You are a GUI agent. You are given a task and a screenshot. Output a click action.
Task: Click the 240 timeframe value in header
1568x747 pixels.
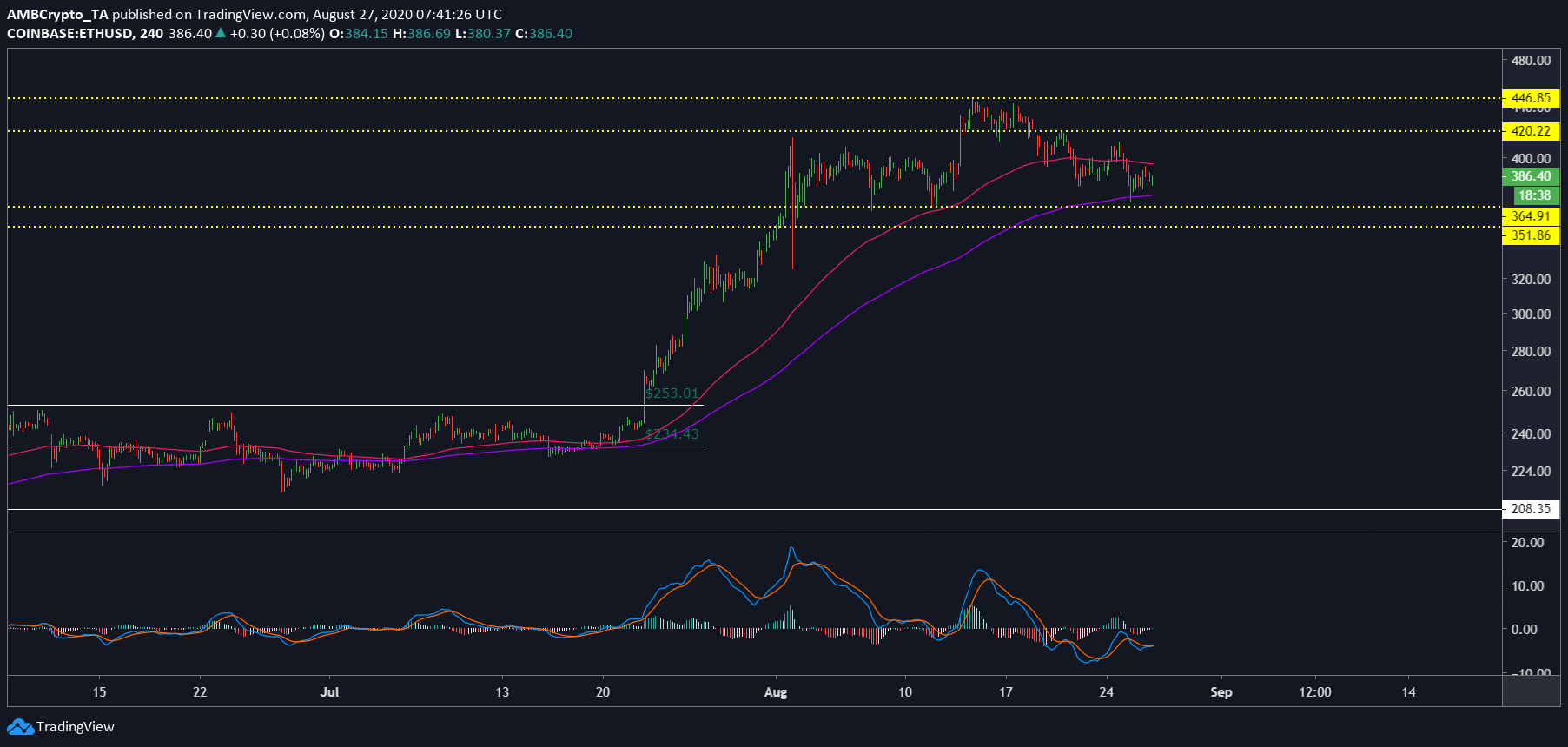coord(151,33)
